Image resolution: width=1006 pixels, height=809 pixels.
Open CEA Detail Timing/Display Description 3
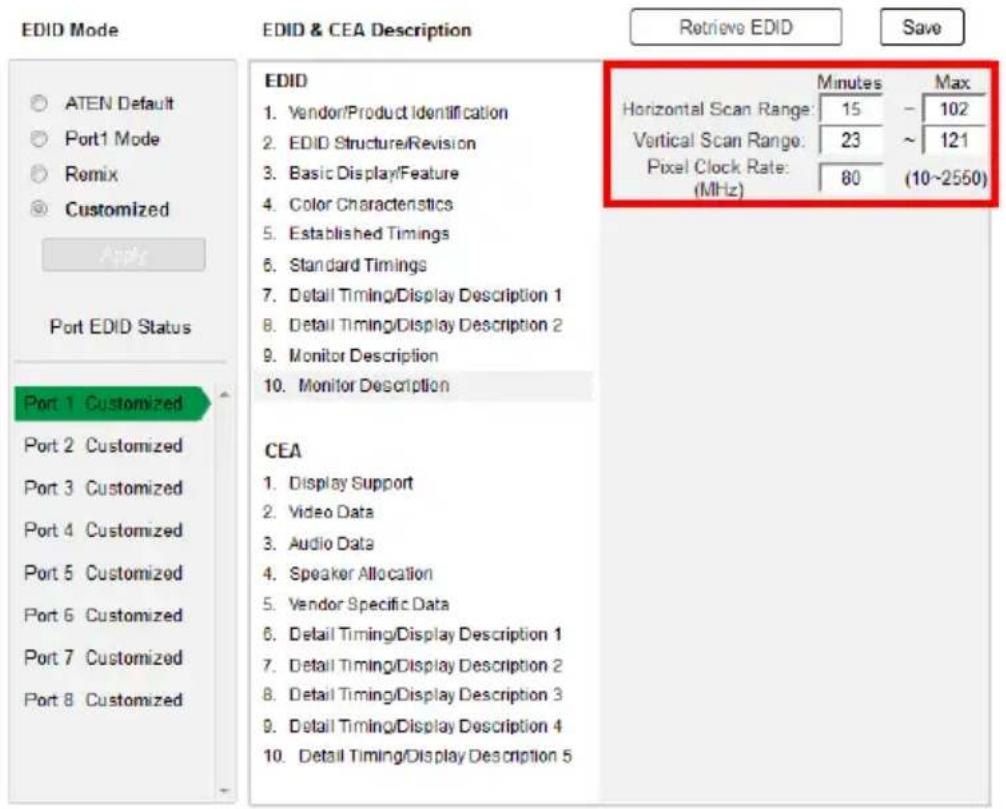click(413, 695)
